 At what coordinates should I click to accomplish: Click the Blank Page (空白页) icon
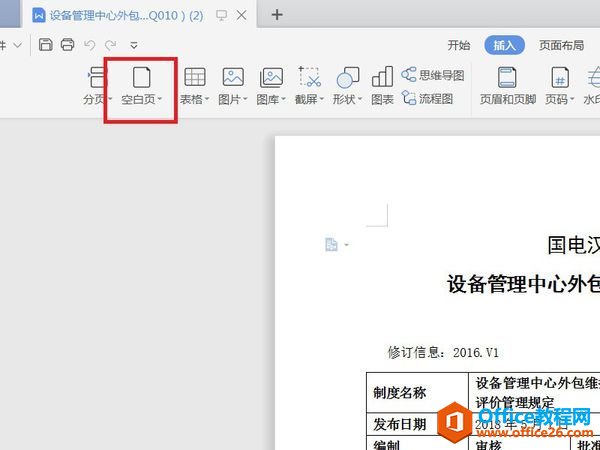(141, 78)
